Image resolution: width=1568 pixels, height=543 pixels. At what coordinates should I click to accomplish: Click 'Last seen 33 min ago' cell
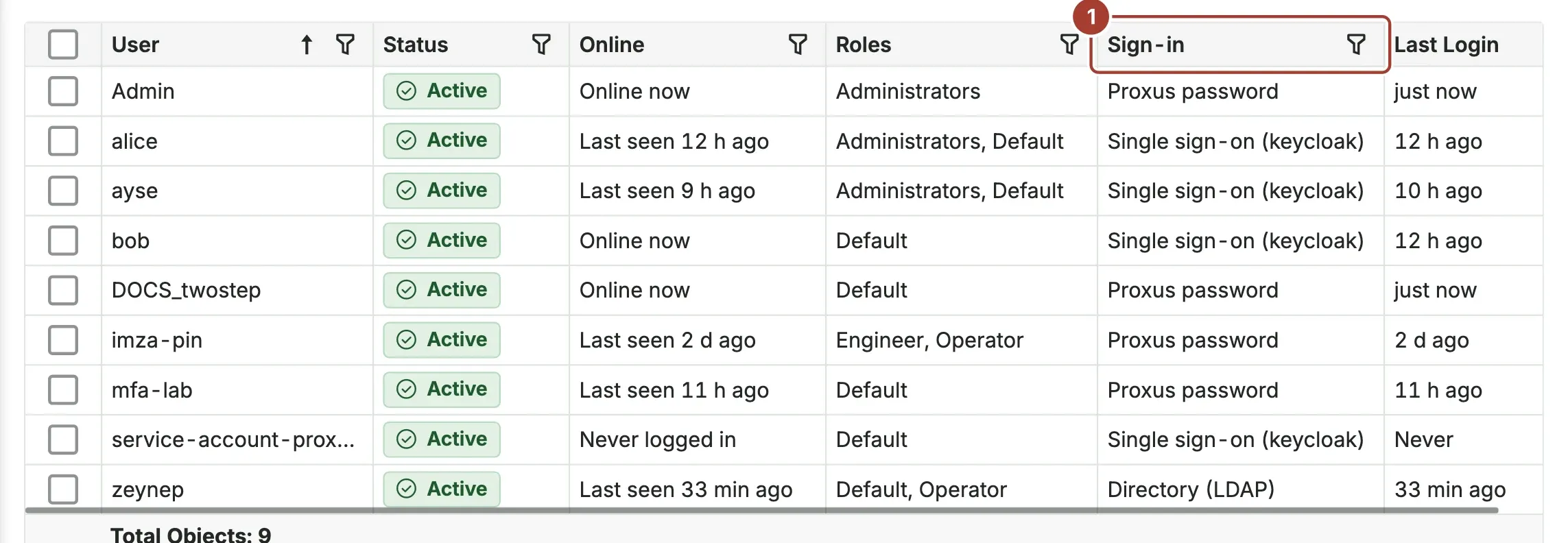(x=686, y=490)
